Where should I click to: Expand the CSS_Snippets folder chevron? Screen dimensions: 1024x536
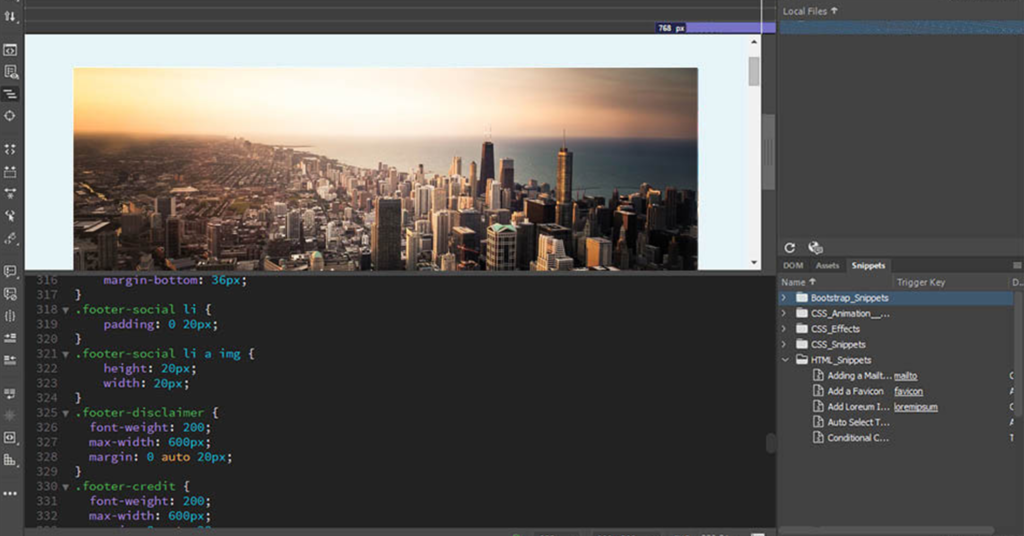pyautogui.click(x=784, y=344)
